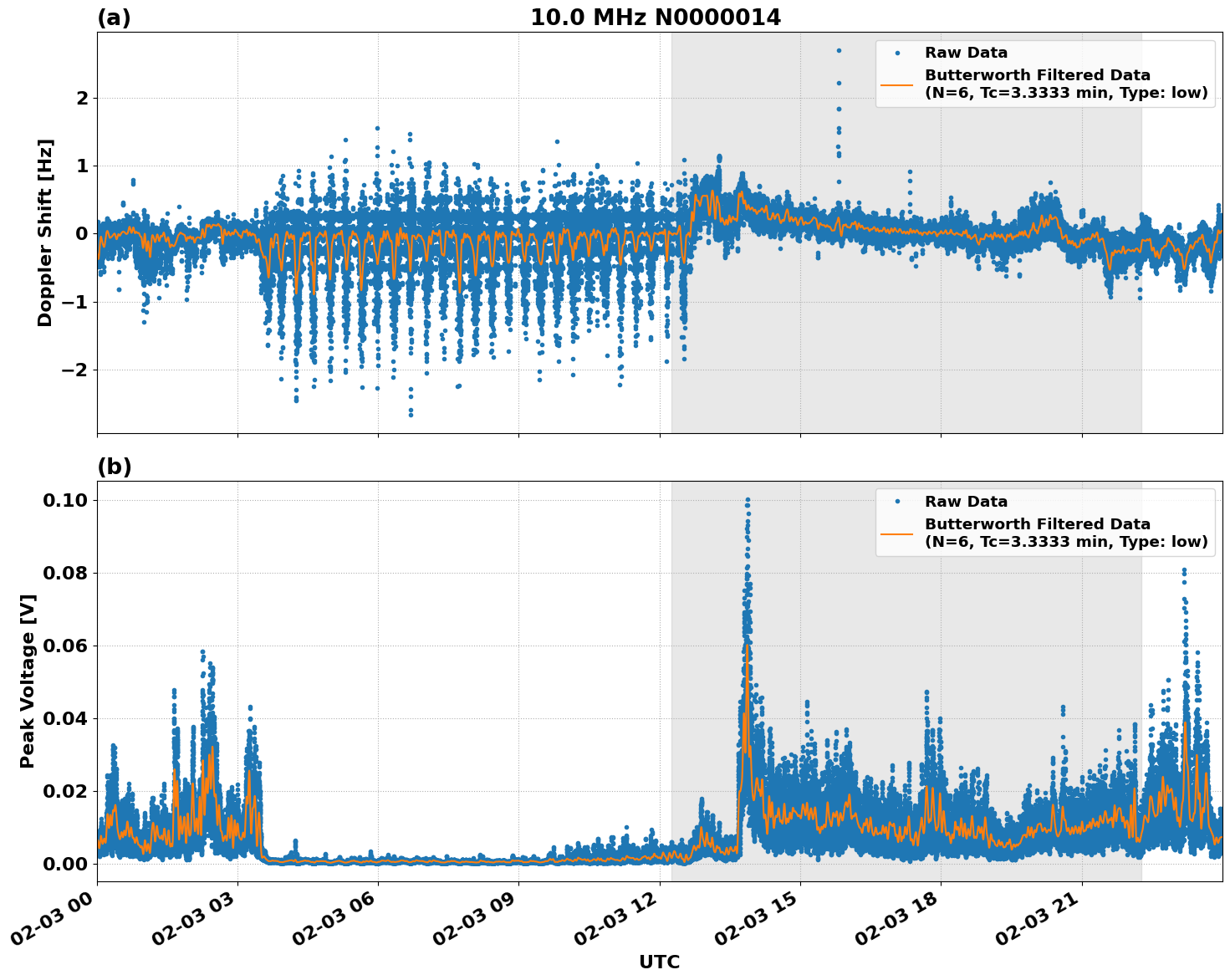Select subplot label (b)
This screenshot has height=980, width=1230.
click(x=115, y=466)
